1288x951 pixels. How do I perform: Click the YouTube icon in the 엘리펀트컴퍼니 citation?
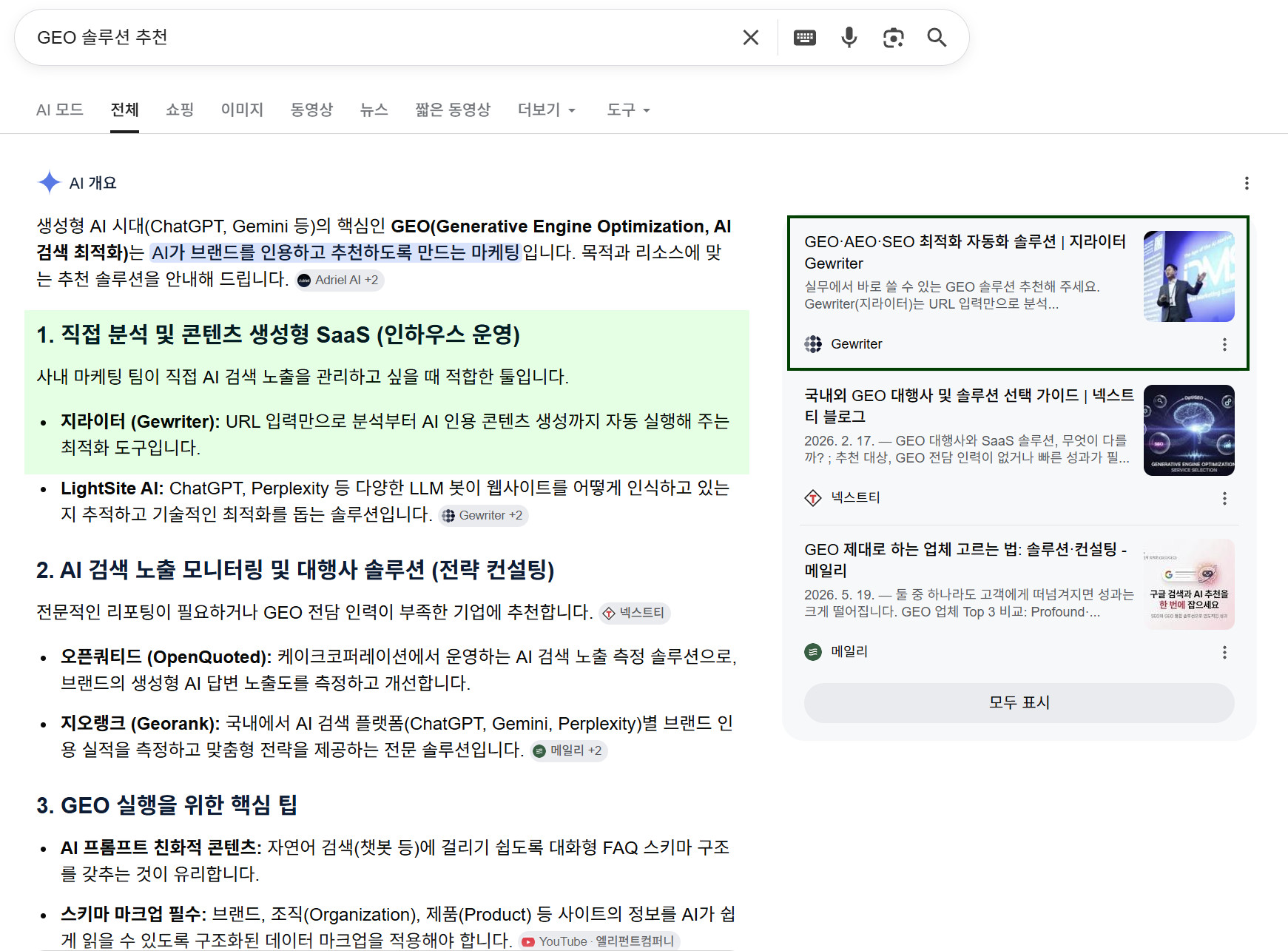click(528, 941)
